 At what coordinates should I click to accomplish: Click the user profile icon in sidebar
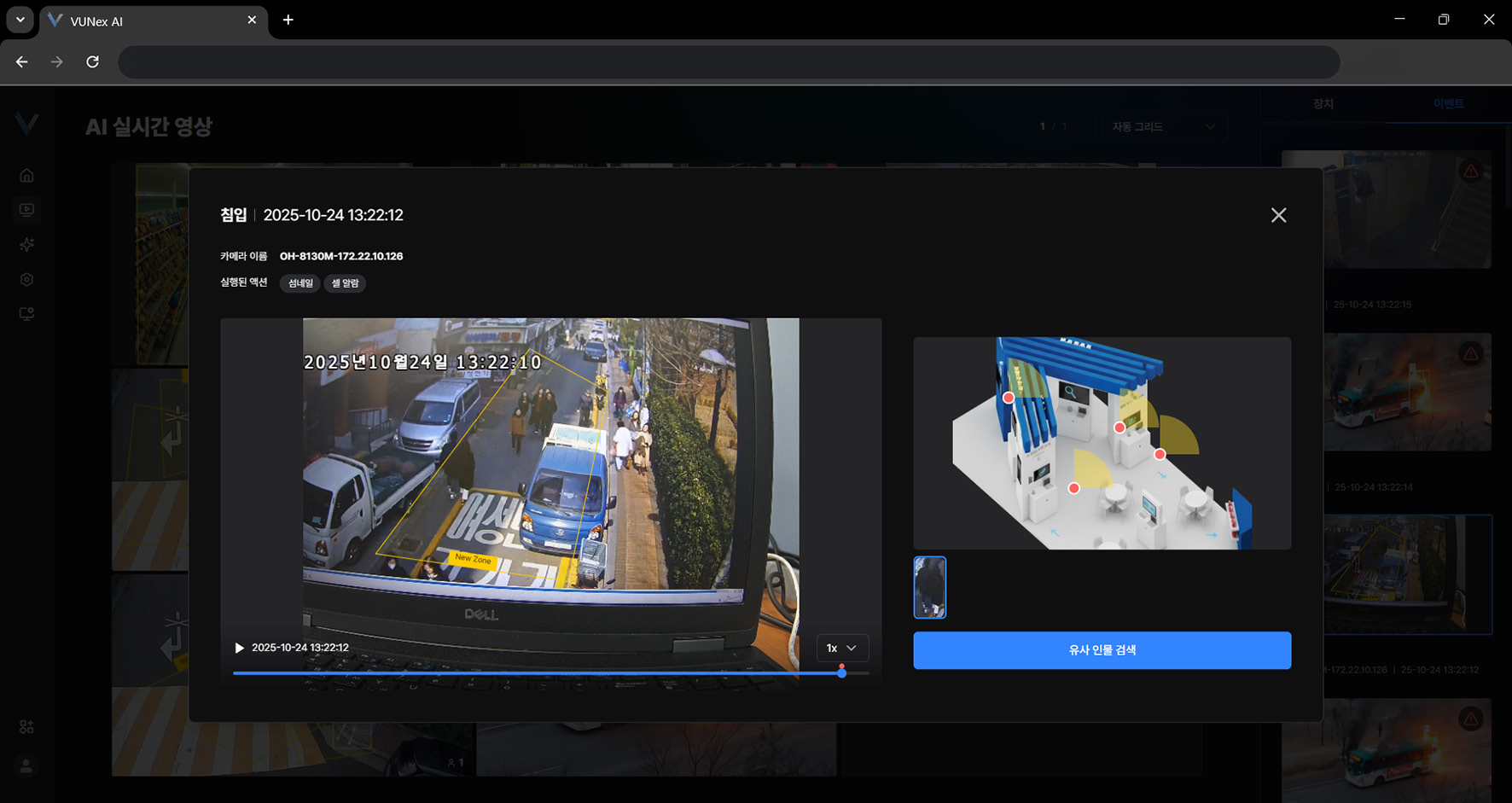tap(26, 766)
